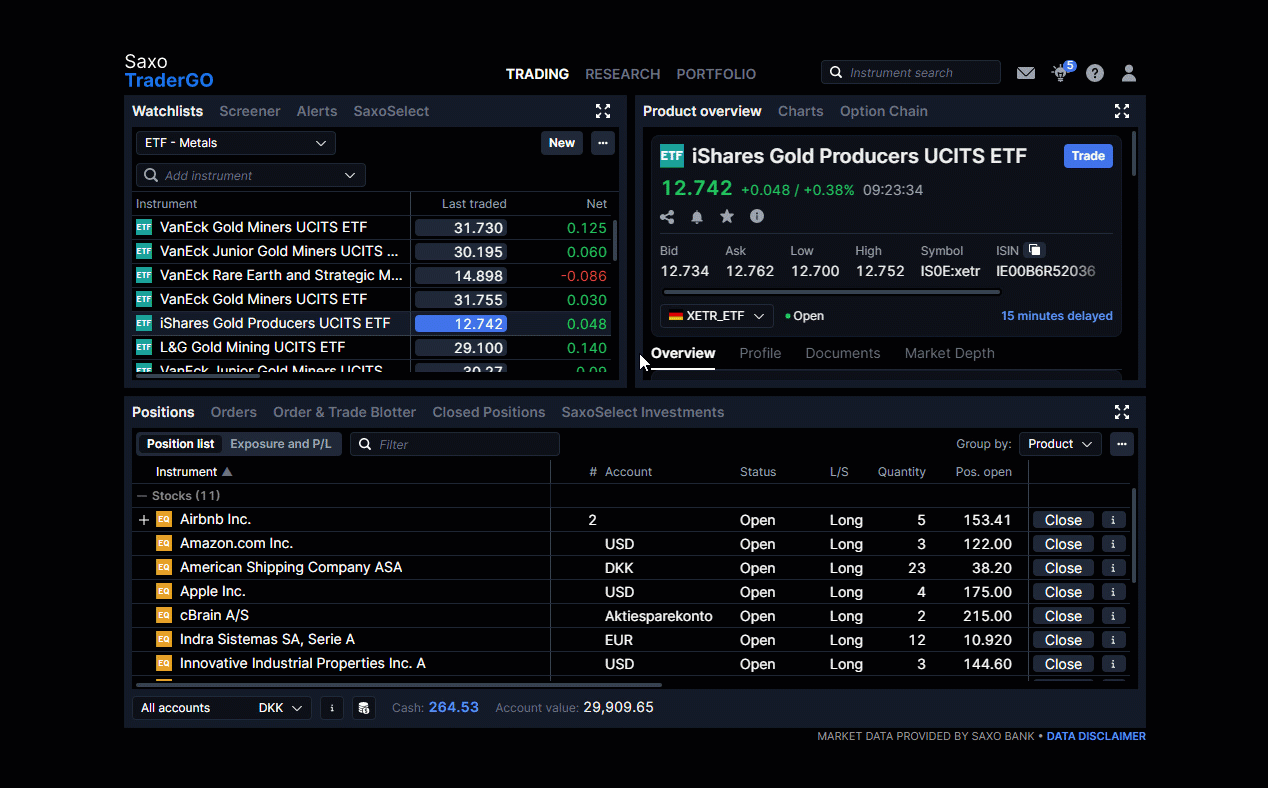The width and height of the screenshot is (1268, 788).
Task: Open the ETF - Metals watchlist dropdown
Action: 235,143
